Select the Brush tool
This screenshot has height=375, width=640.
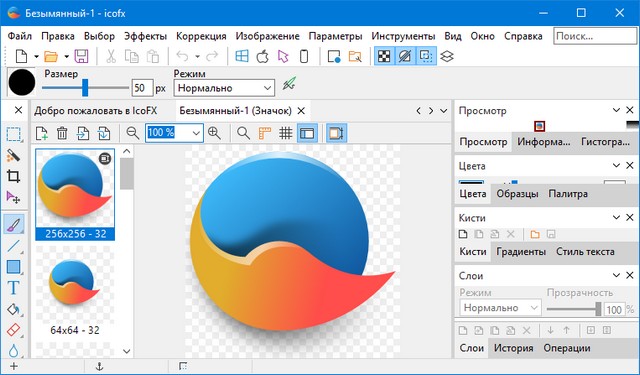pos(13,224)
